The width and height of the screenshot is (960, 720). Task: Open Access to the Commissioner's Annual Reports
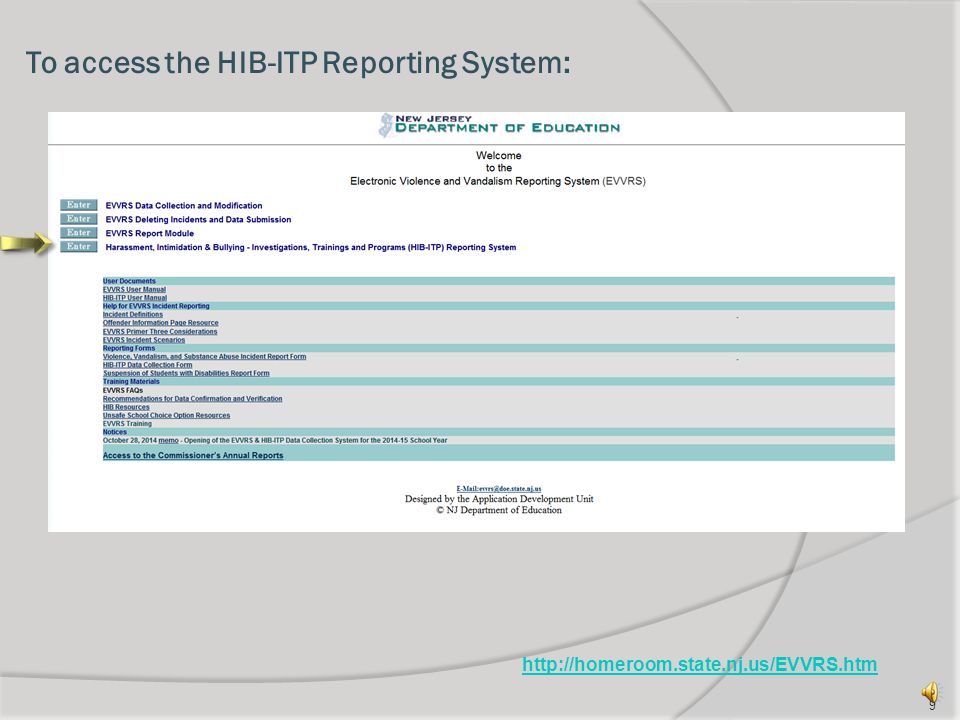(x=193, y=456)
